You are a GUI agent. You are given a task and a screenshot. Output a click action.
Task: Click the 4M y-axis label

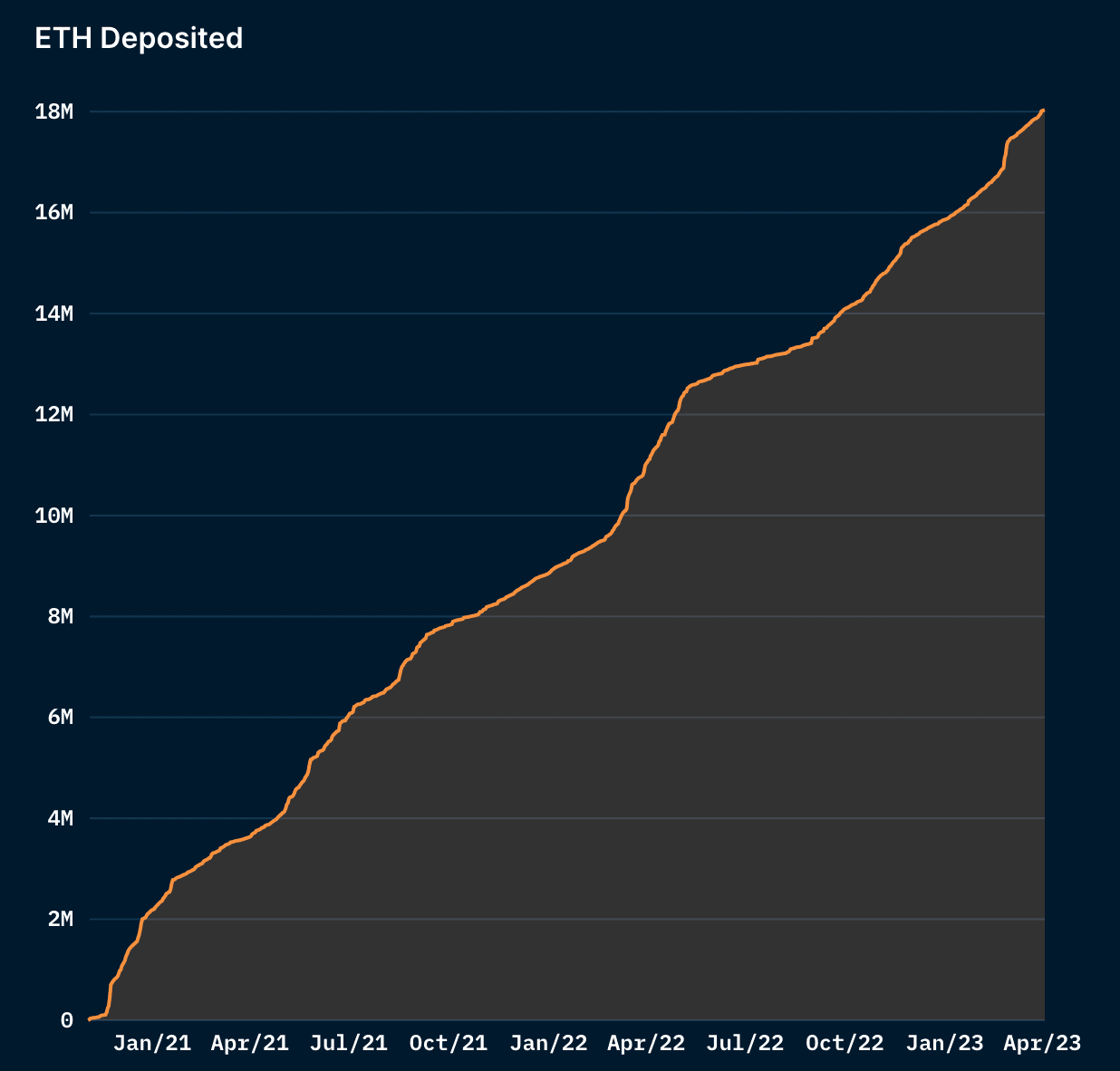60,818
